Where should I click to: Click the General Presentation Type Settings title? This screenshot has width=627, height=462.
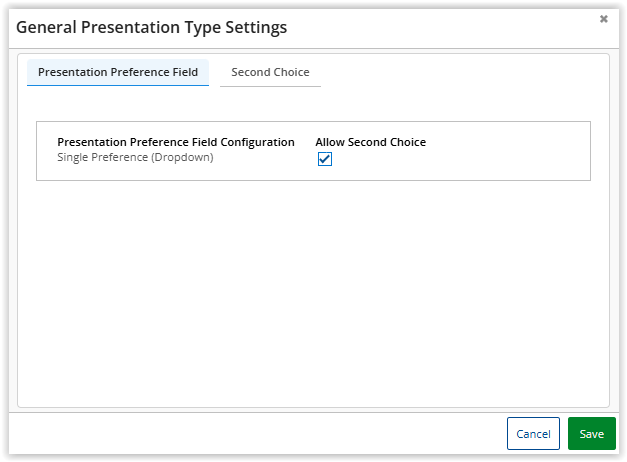click(151, 27)
